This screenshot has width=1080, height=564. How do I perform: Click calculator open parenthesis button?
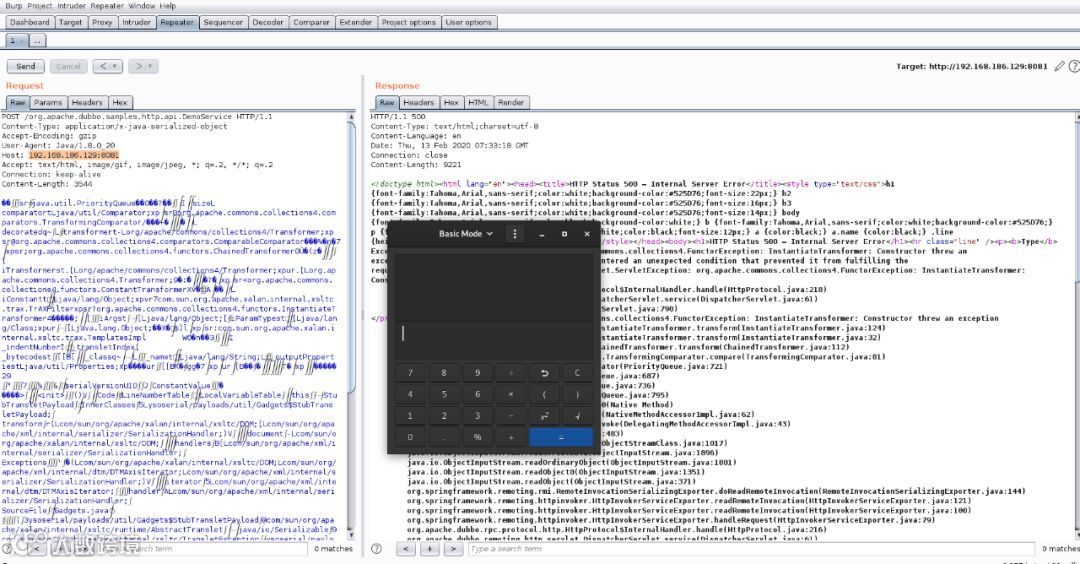544,394
